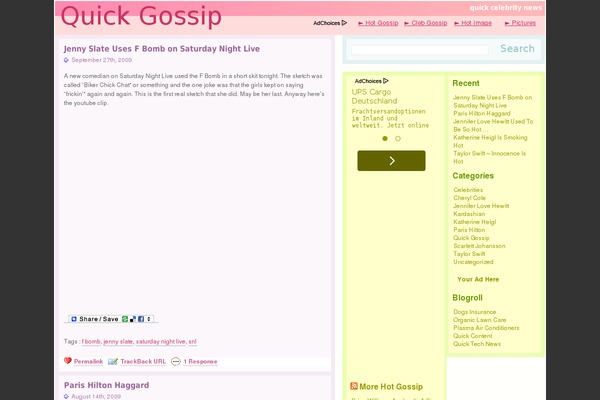Open Recent post Jenny Slate Uses F Bomb

(x=492, y=101)
